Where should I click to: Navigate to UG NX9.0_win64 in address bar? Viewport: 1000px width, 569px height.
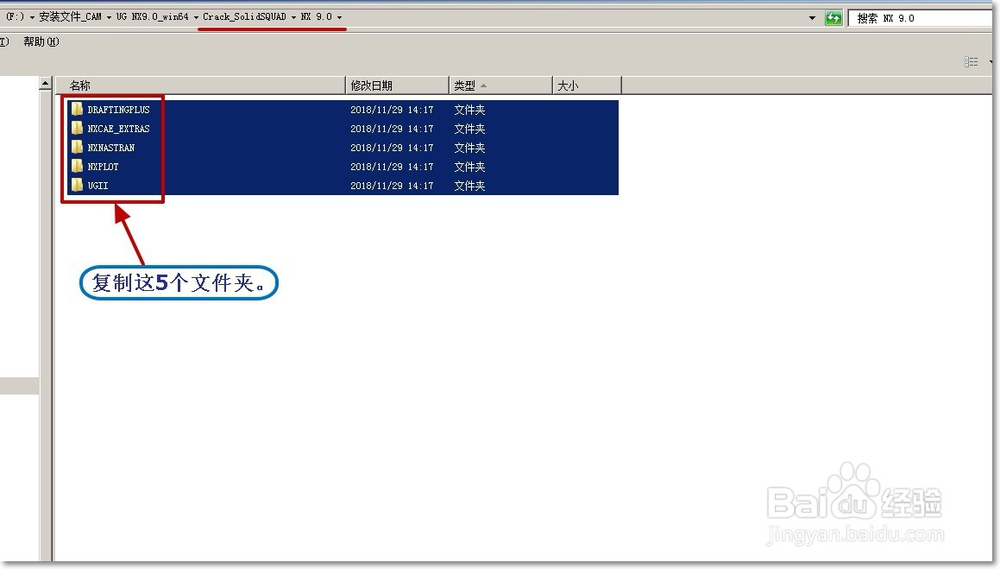pyautogui.click(x=152, y=17)
